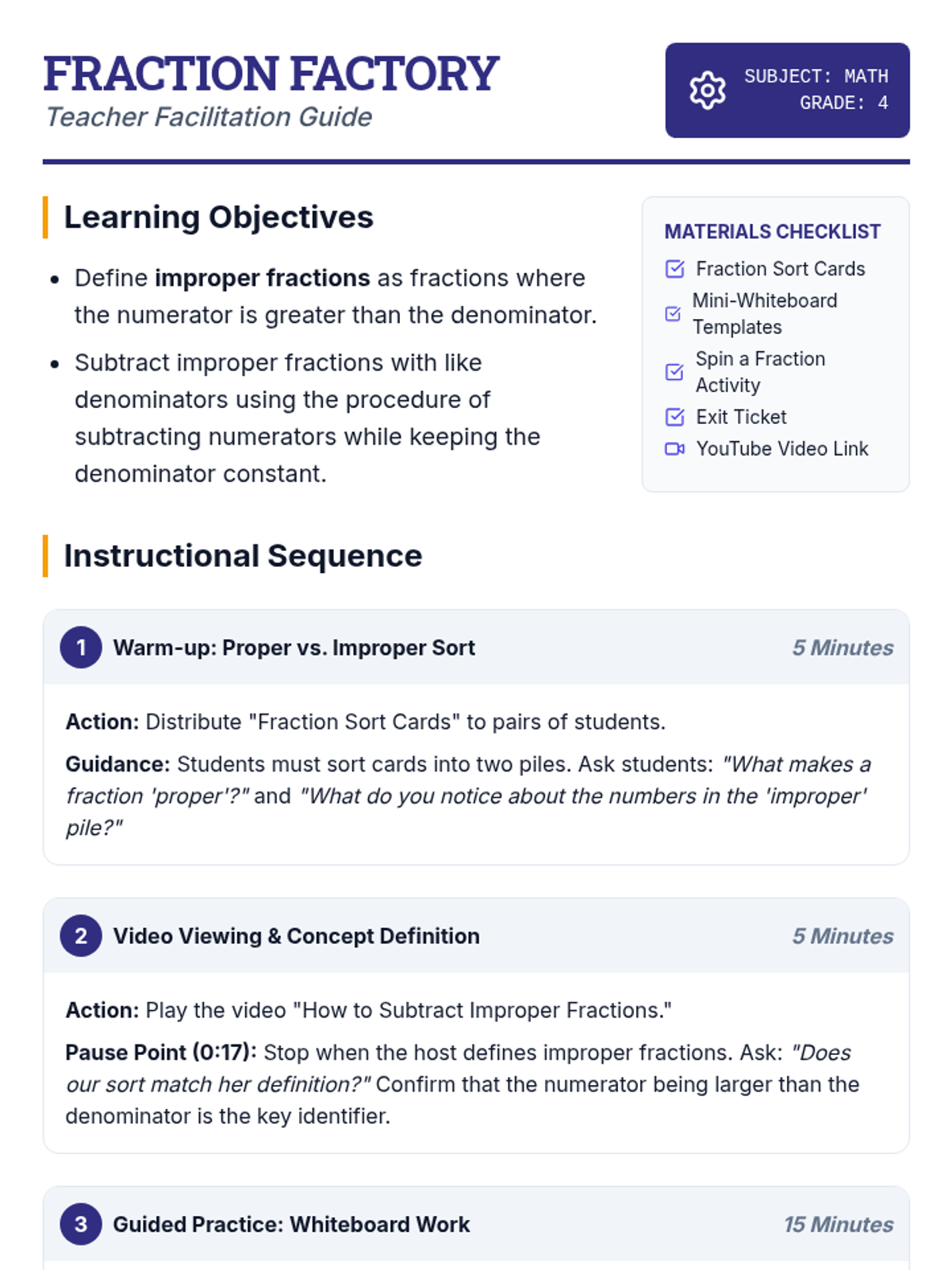Click the 15 Minutes duration label

[838, 1224]
